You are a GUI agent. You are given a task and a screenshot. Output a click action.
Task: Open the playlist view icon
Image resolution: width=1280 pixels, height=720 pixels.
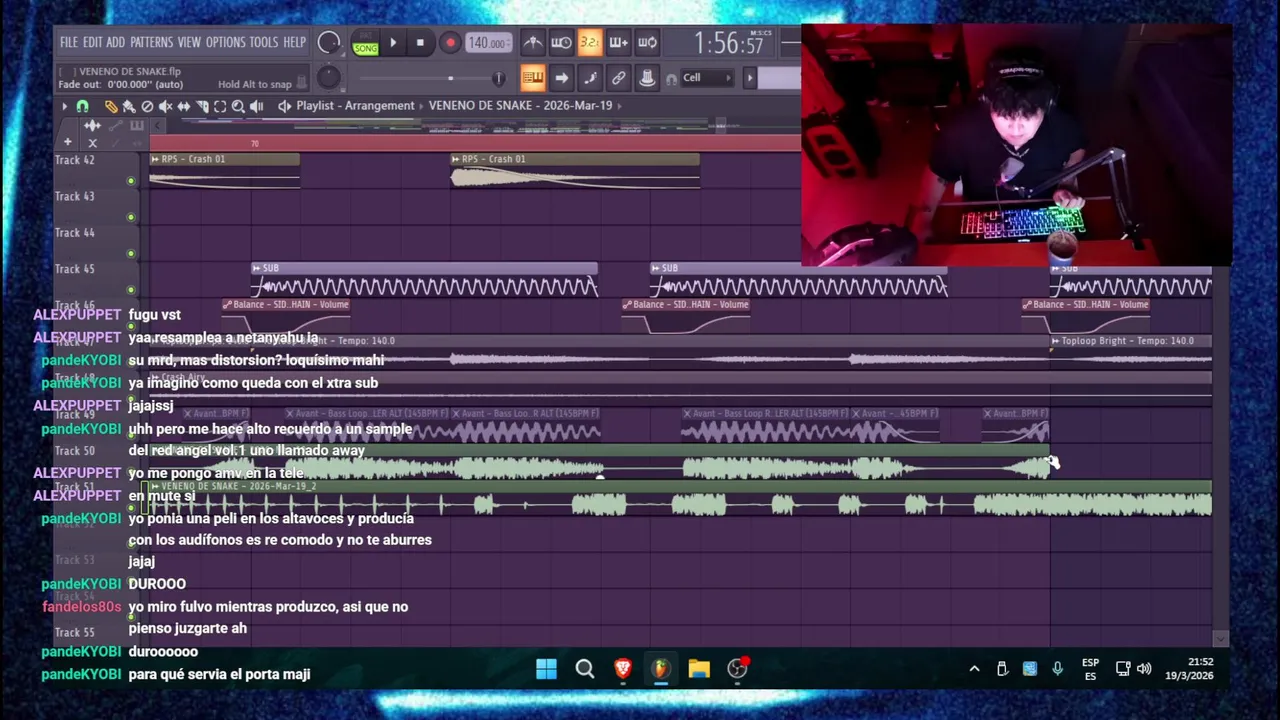[533, 78]
